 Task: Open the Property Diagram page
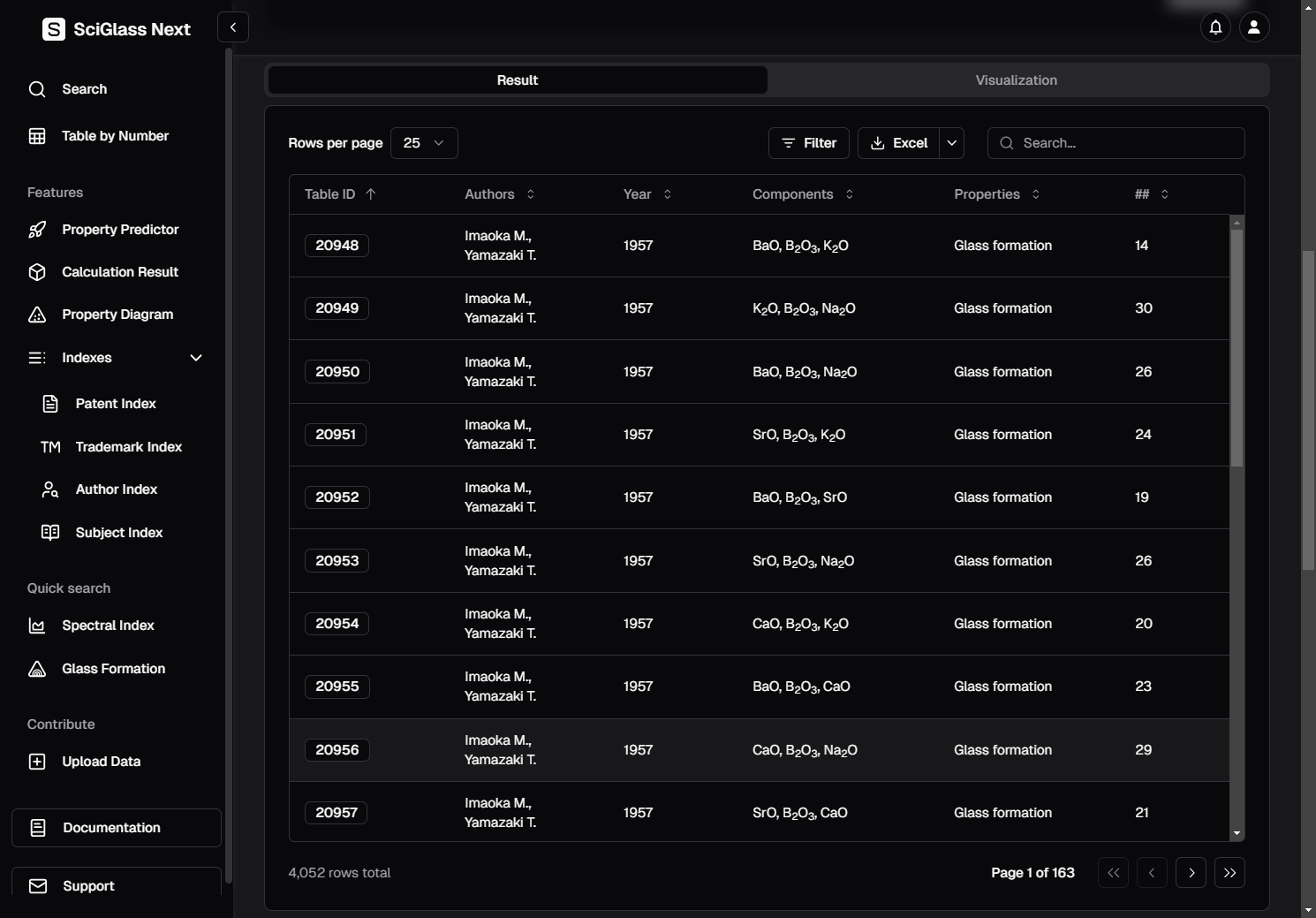117,315
